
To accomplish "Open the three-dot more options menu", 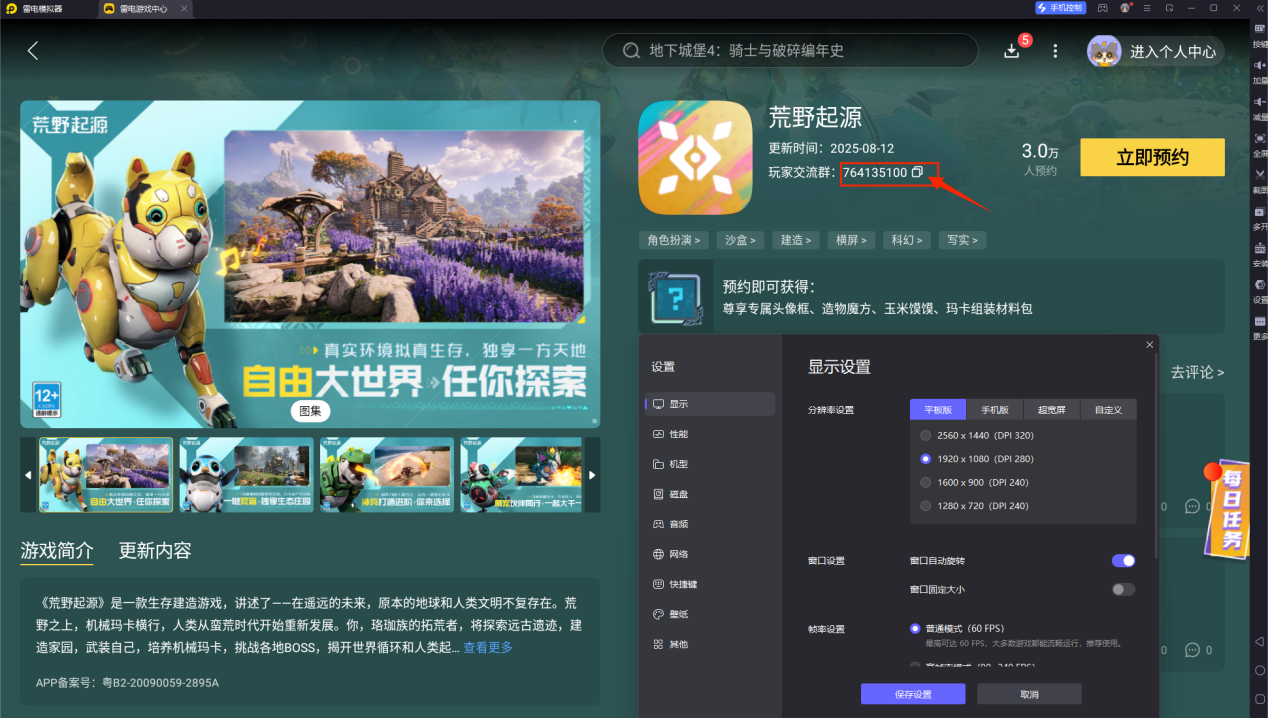I will tap(1055, 51).
